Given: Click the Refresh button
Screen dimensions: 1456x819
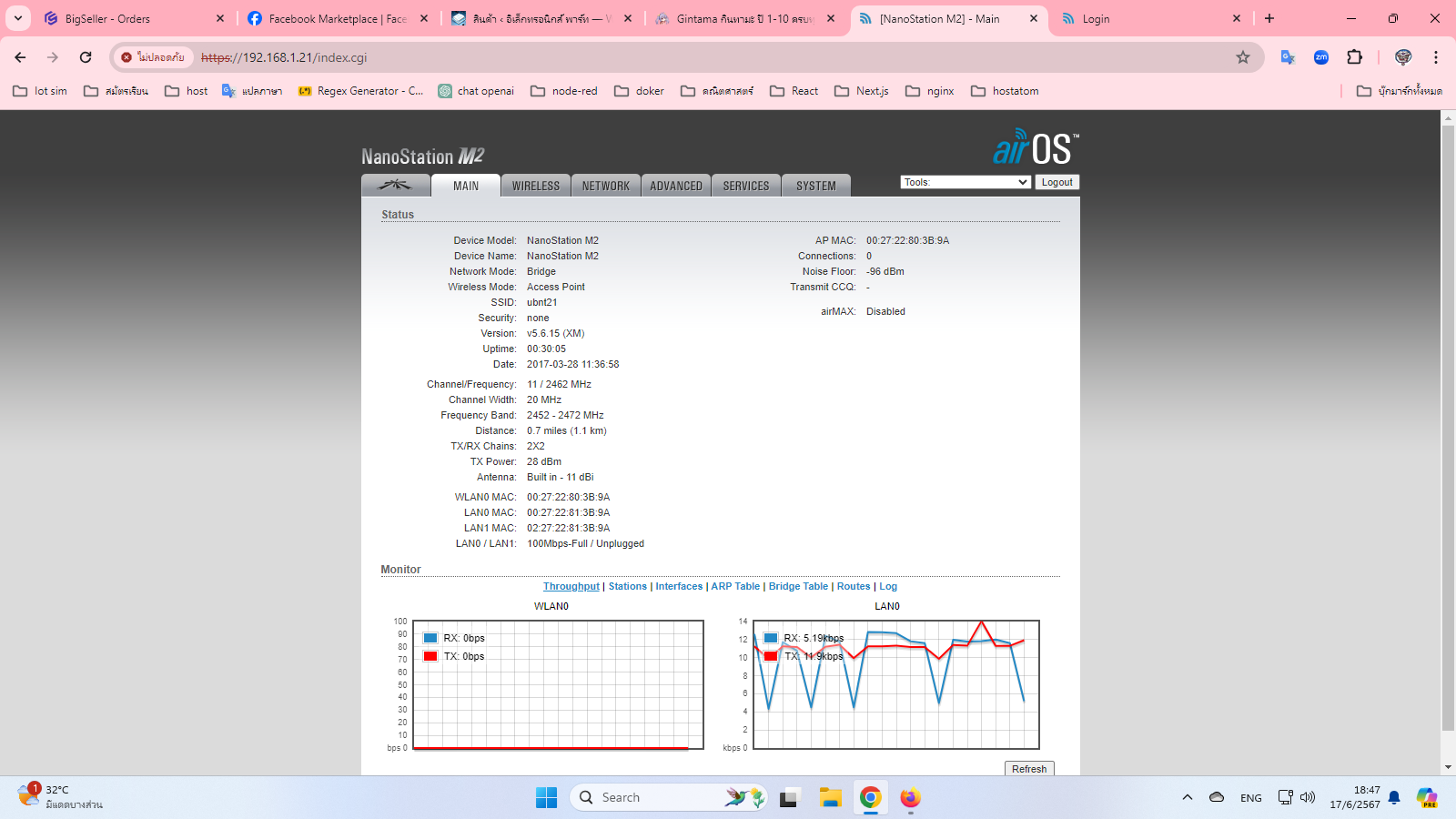Looking at the screenshot, I should tap(1029, 769).
